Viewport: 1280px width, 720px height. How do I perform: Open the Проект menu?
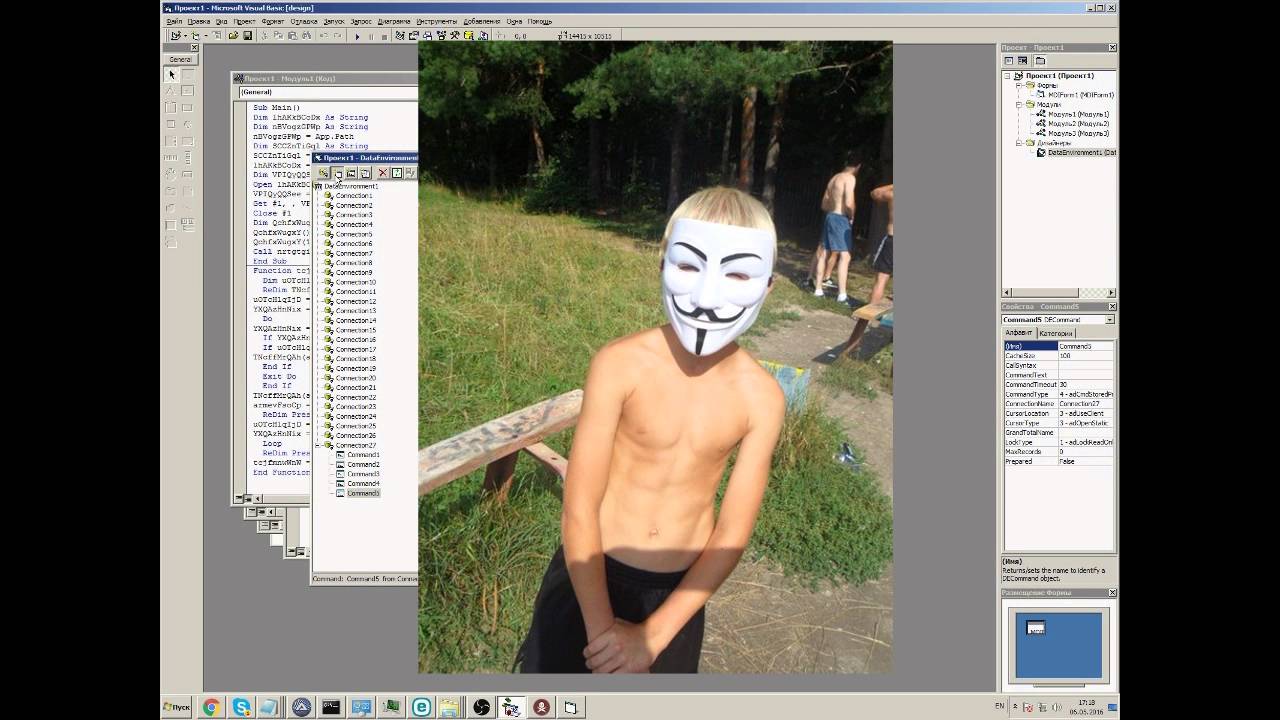245,21
